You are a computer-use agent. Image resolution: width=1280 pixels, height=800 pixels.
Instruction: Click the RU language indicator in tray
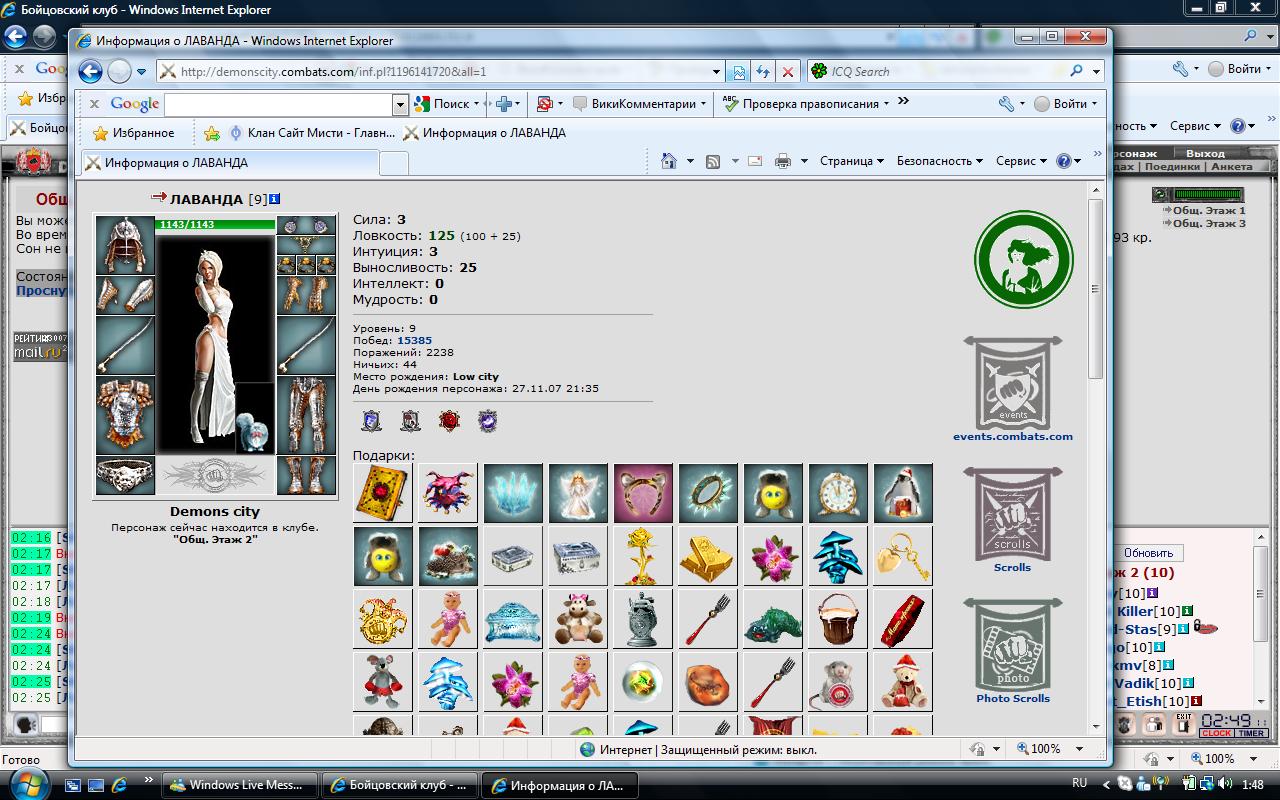point(1080,784)
